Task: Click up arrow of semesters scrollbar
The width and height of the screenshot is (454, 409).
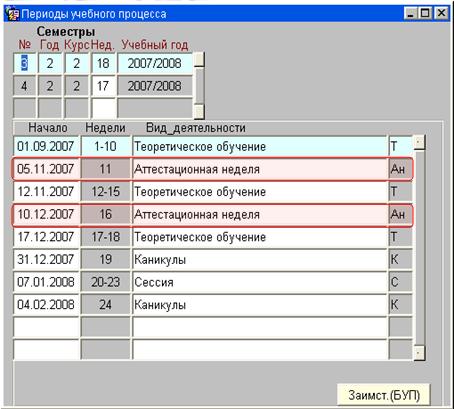Action: pos(199,59)
